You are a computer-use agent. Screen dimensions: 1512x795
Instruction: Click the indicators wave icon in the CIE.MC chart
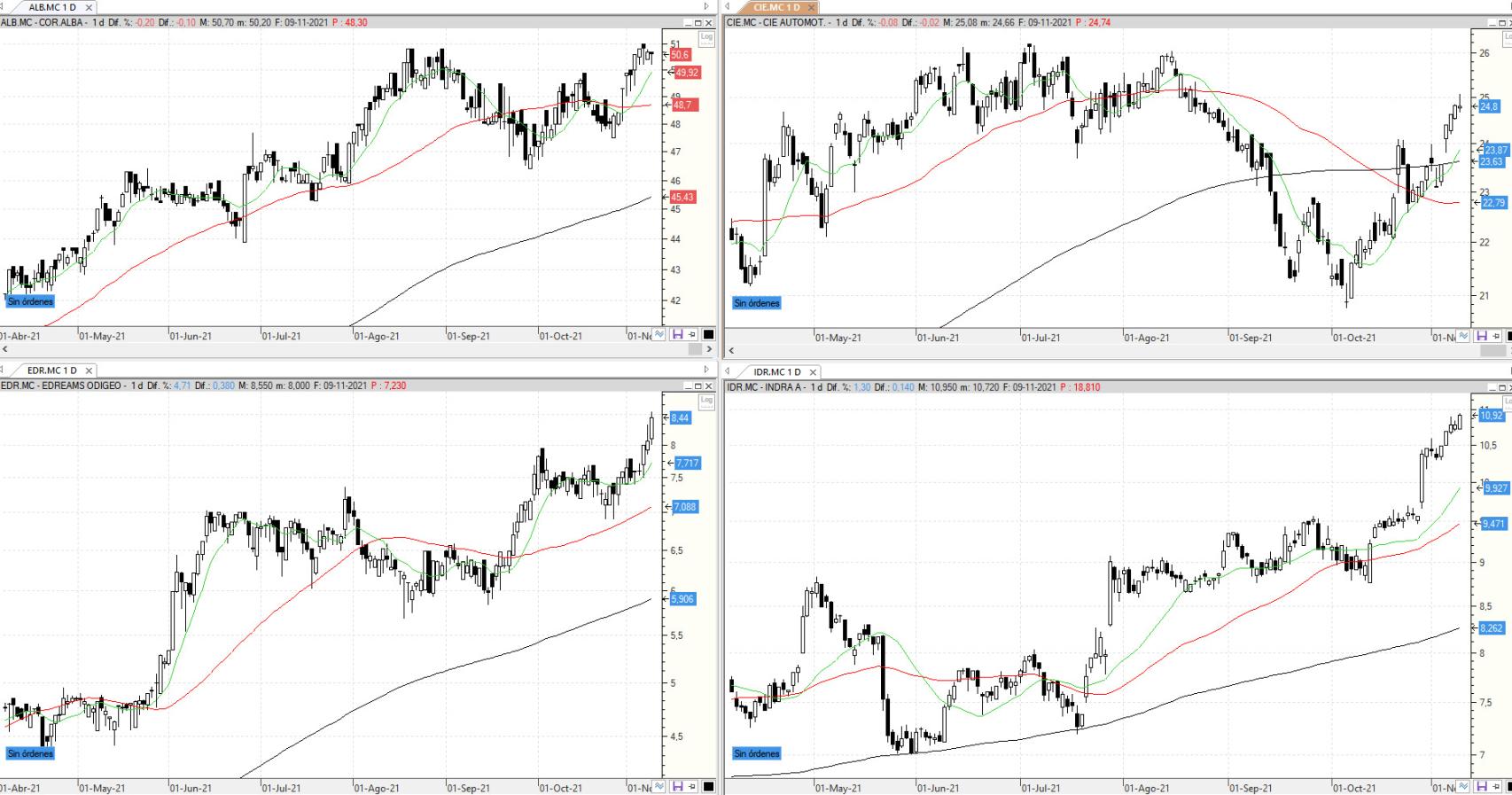[1463, 337]
